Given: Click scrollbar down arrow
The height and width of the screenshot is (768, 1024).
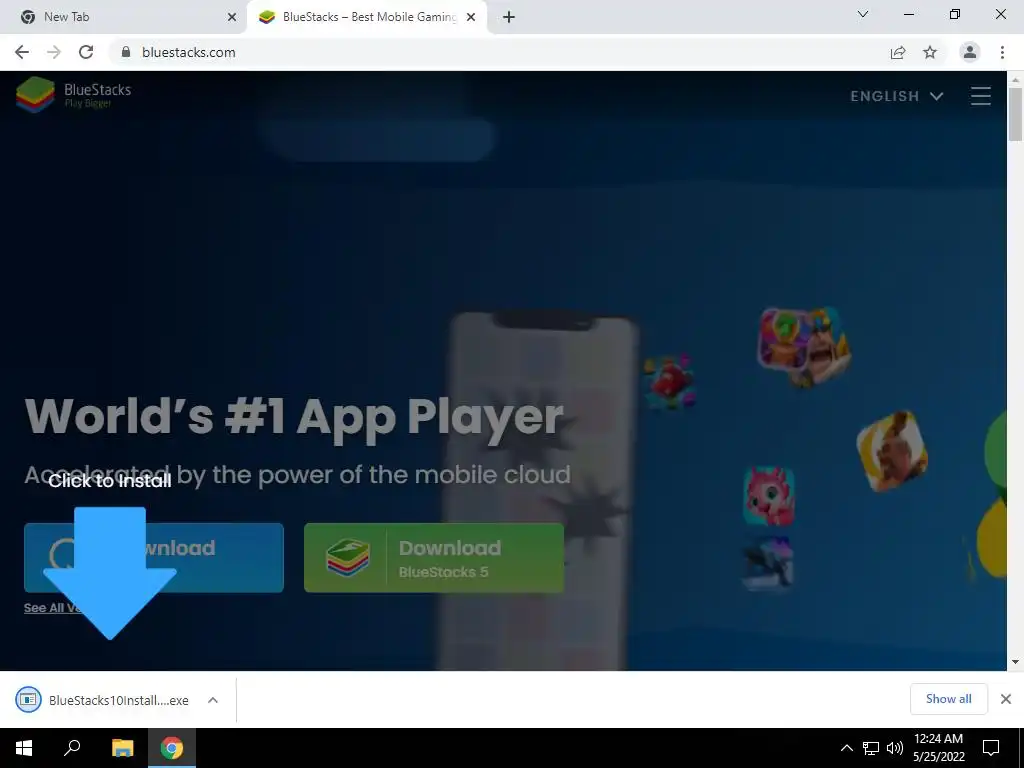Looking at the screenshot, I should pyautogui.click(x=1015, y=662).
